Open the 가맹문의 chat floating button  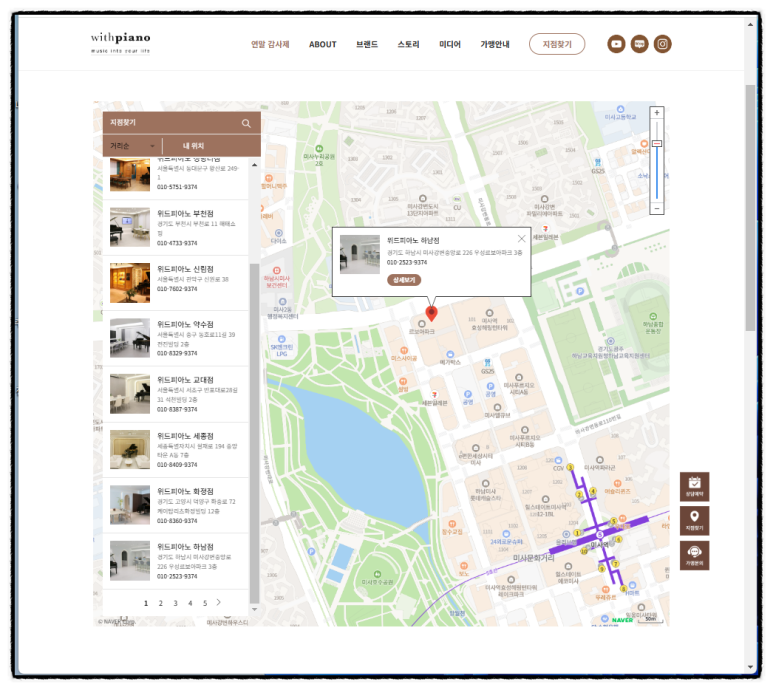(x=695, y=555)
